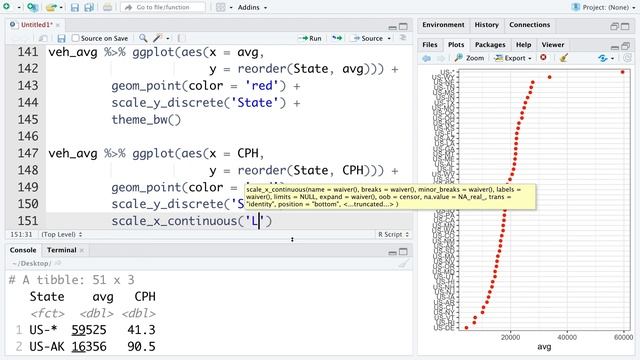
Task: Switch to the Terminal tab
Action: [x=61, y=250]
